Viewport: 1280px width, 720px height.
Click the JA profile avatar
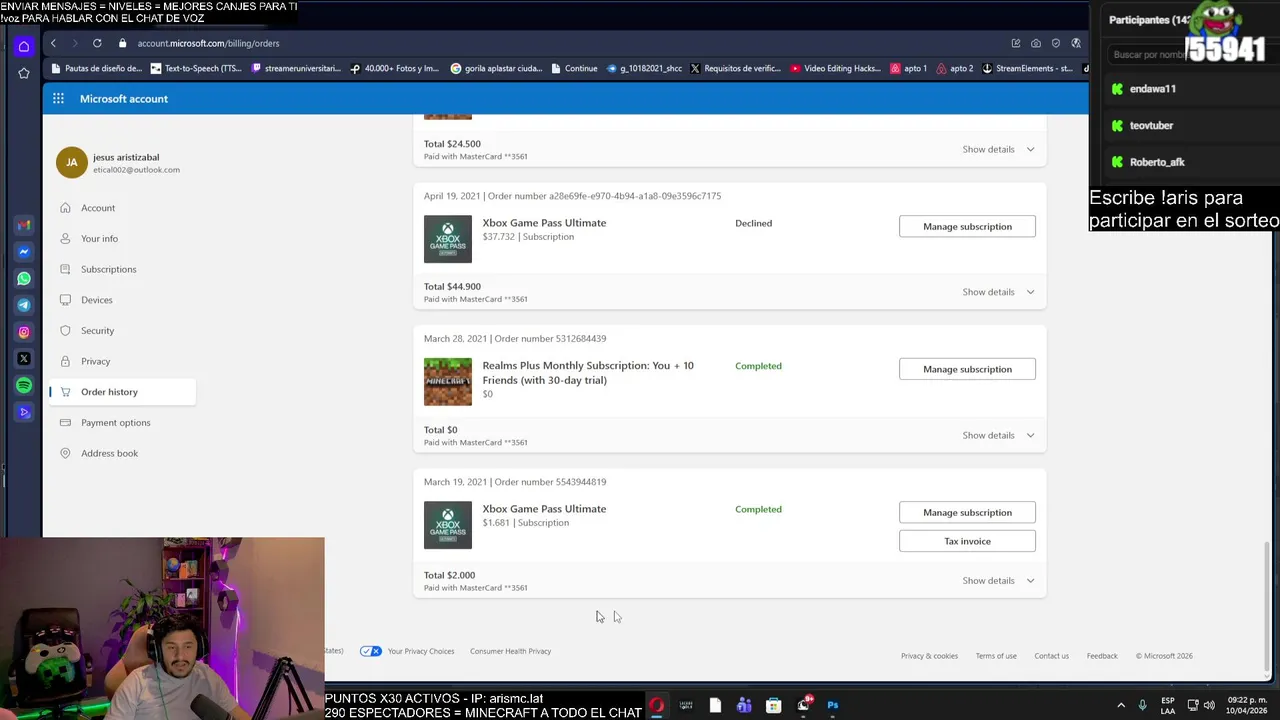coord(72,162)
